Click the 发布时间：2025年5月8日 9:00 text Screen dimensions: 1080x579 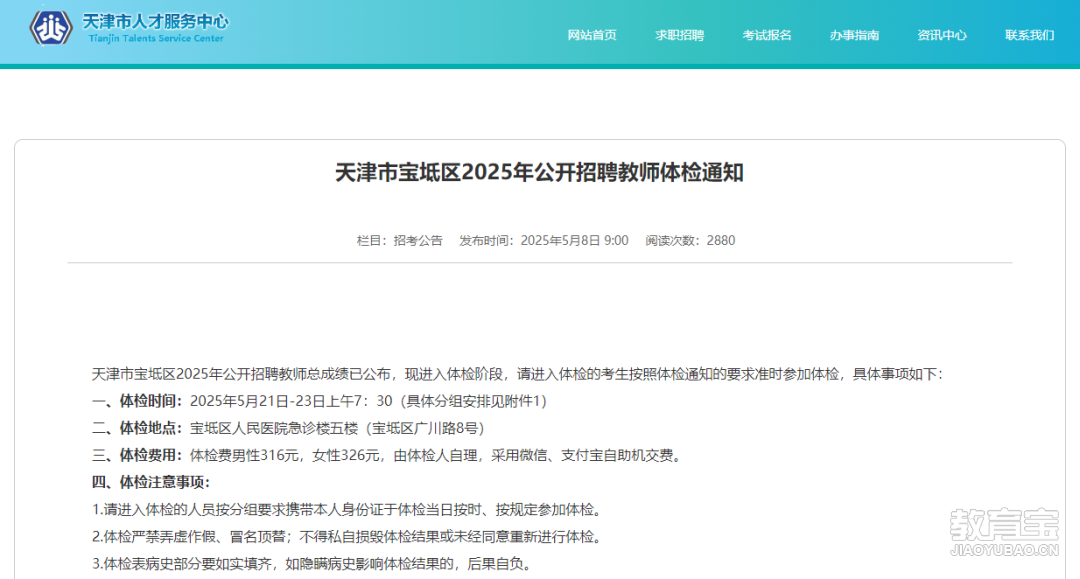pos(543,240)
